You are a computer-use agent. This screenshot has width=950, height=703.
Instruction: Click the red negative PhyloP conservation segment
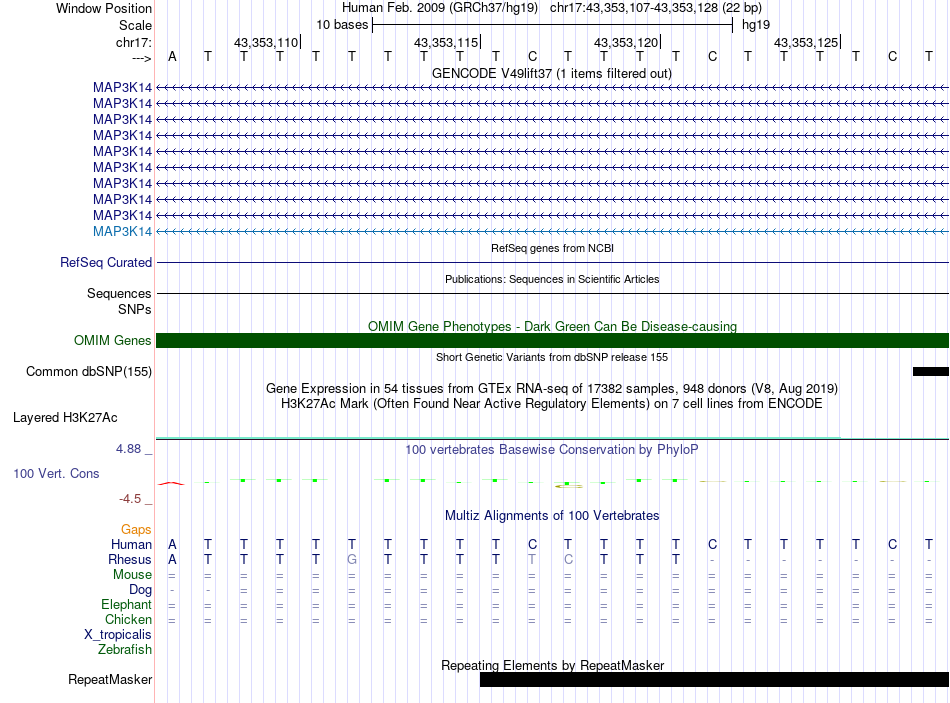click(171, 483)
